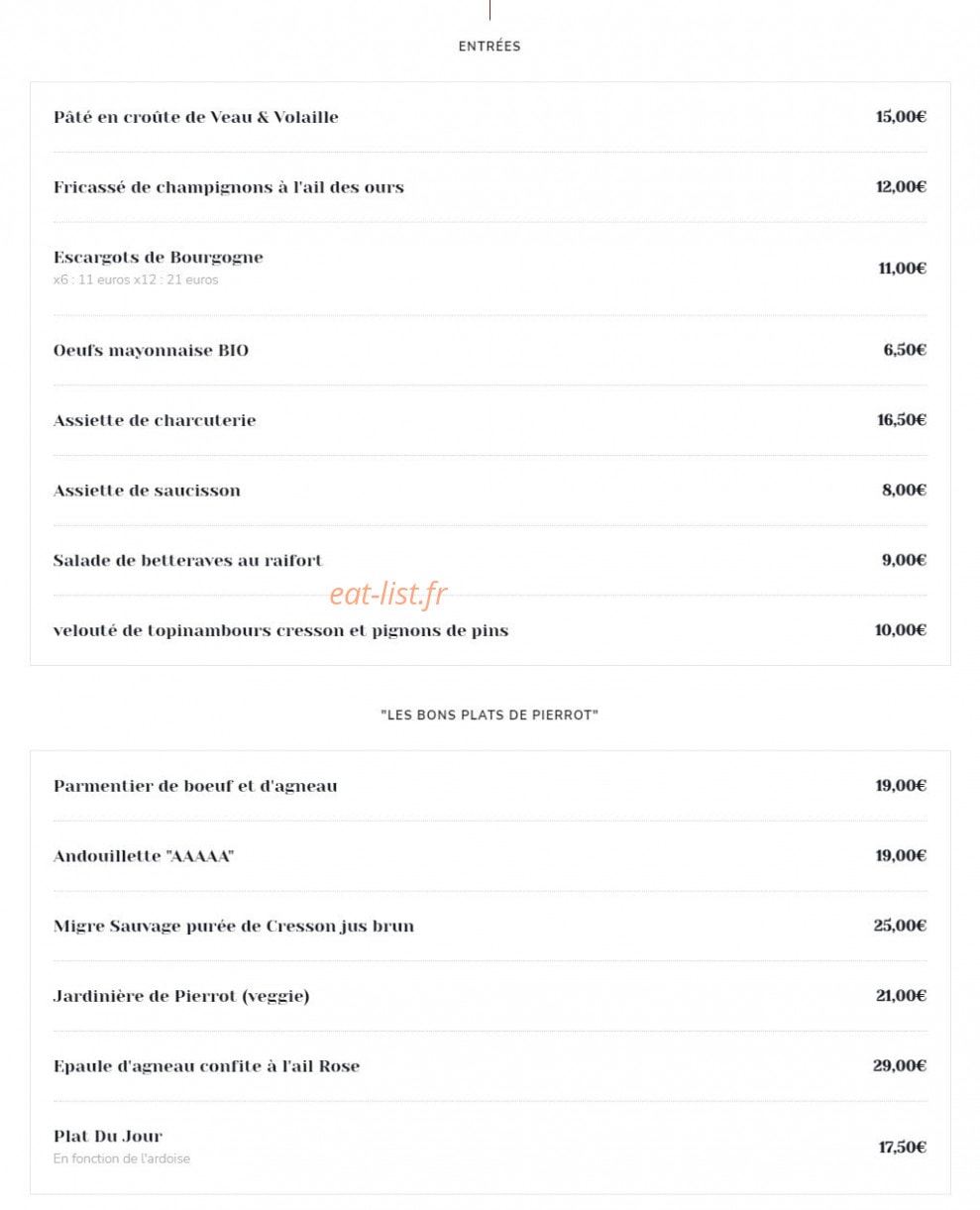Screen dimensions: 980x1210
Task: Click the Plat Du Jour title
Action: coord(108,1137)
